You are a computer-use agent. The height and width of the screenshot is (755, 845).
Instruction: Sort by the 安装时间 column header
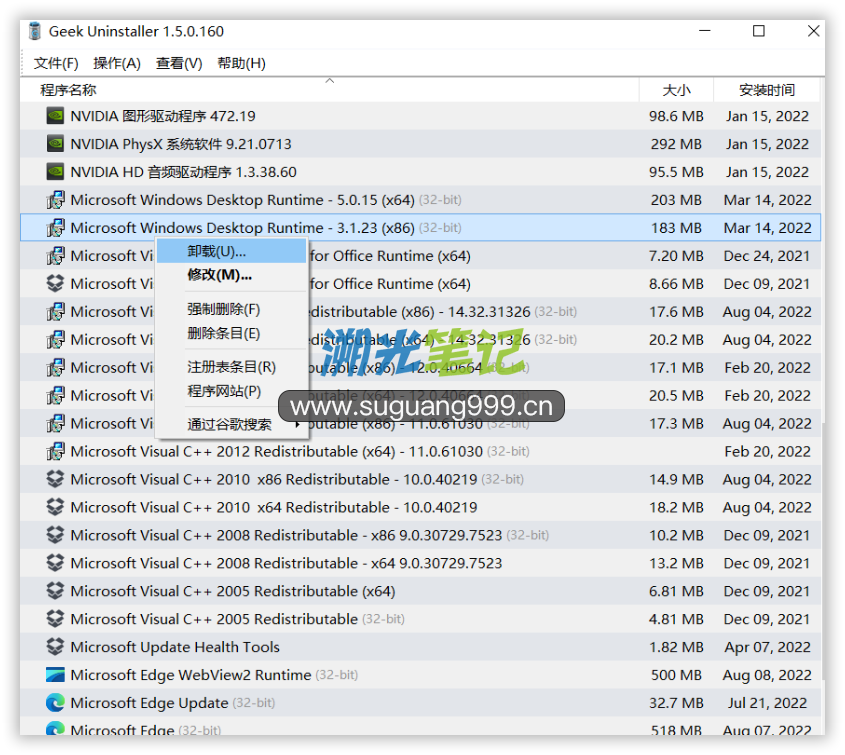click(767, 90)
